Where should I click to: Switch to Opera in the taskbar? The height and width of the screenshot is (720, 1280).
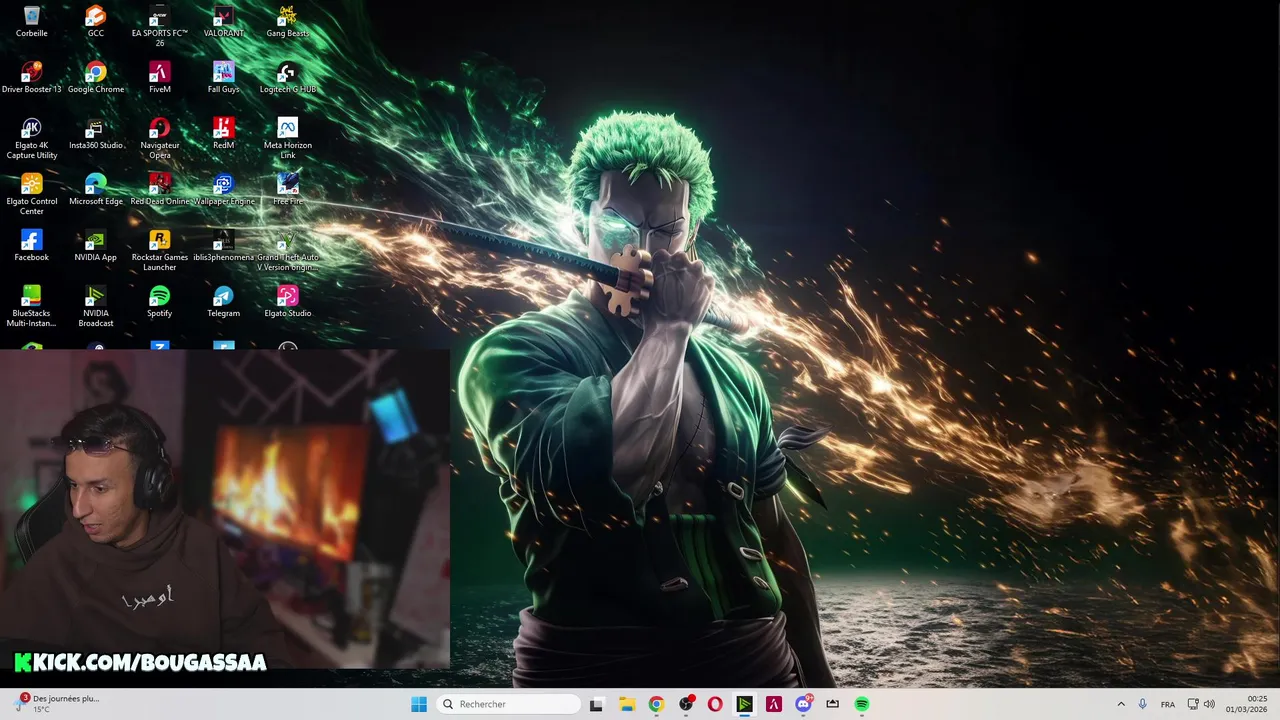pos(715,704)
